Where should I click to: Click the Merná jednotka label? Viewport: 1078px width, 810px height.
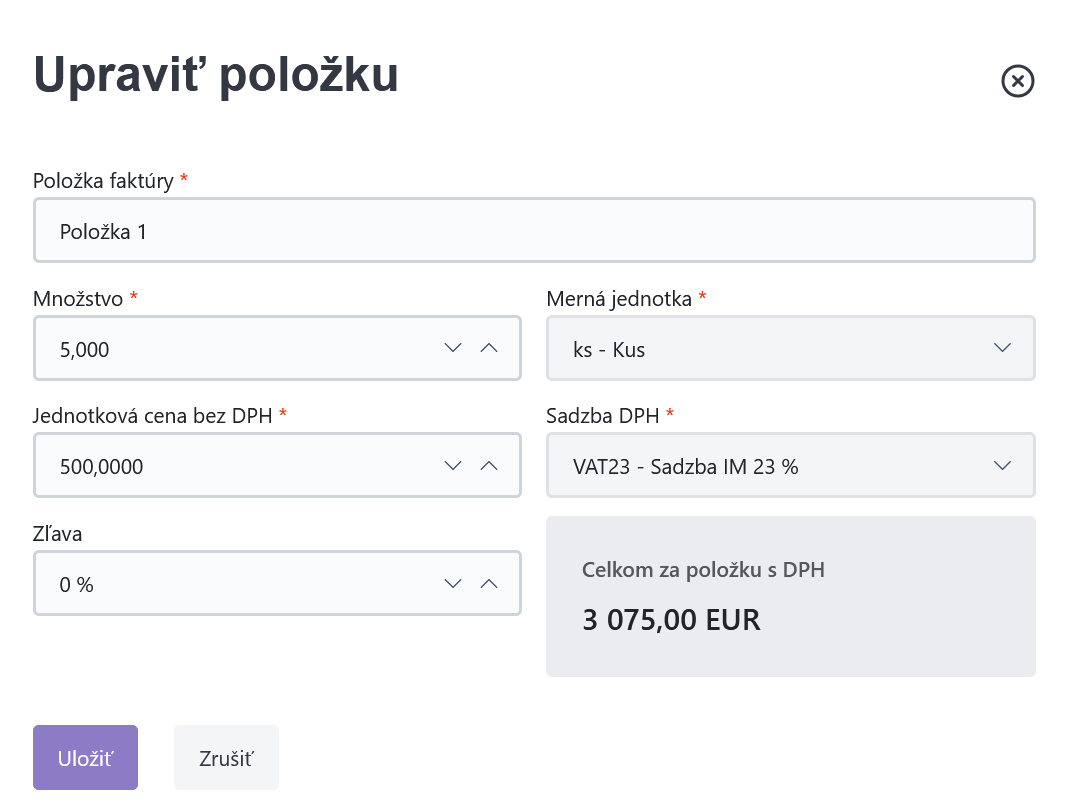tap(619, 299)
